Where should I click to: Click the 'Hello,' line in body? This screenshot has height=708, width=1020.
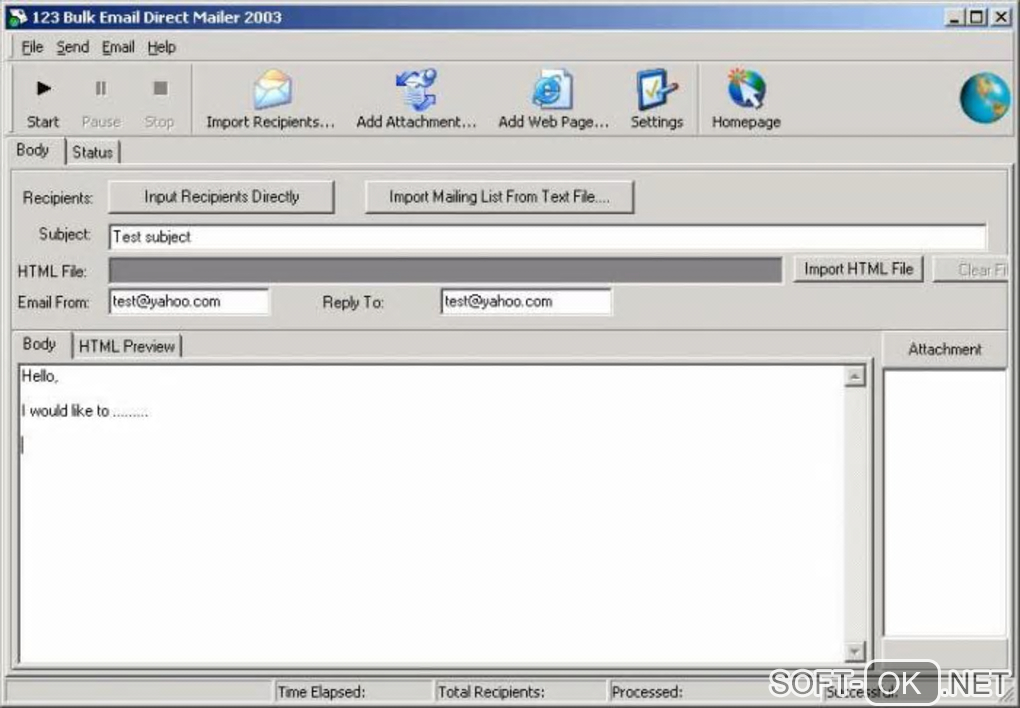40,376
